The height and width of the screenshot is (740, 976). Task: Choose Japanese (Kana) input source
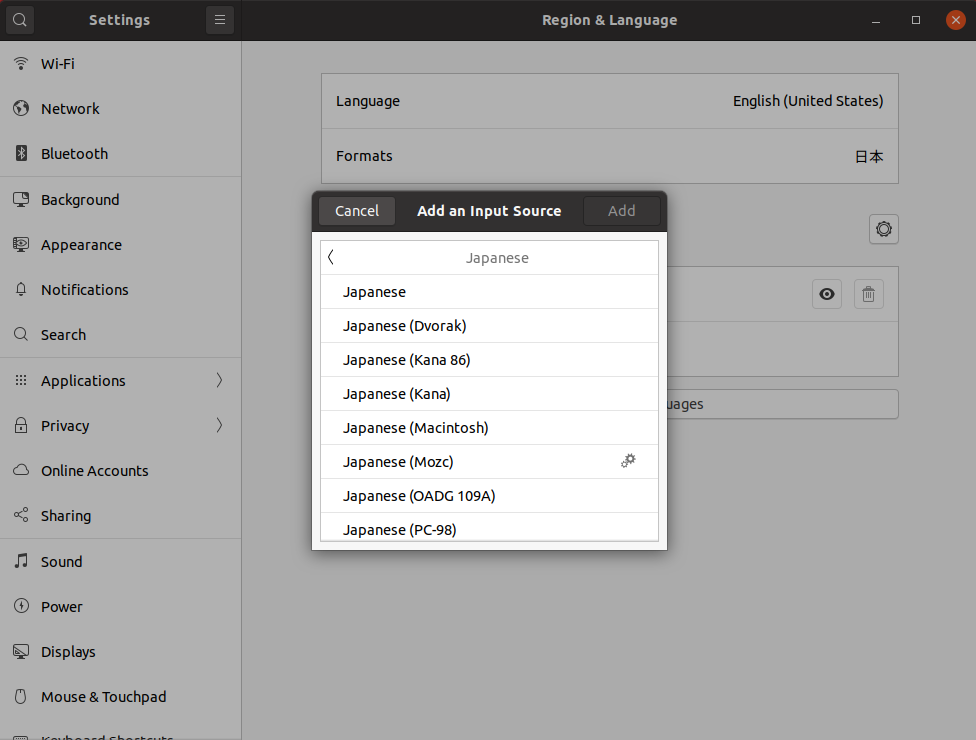click(x=489, y=394)
